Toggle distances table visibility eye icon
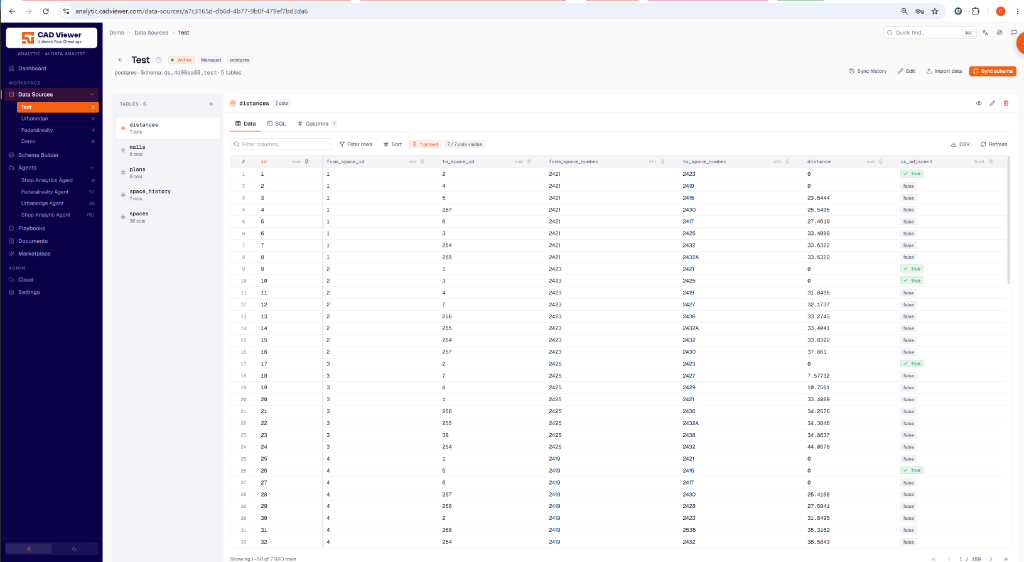The height and width of the screenshot is (562, 1024). pyautogui.click(x=978, y=103)
